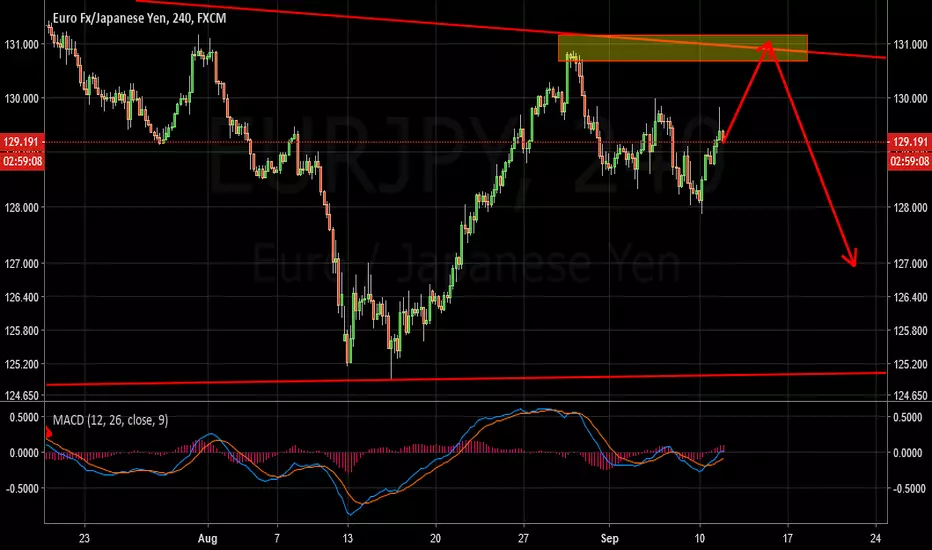932x550 pixels.
Task: Click the 23 date label on the time axis
Action: 84,539
